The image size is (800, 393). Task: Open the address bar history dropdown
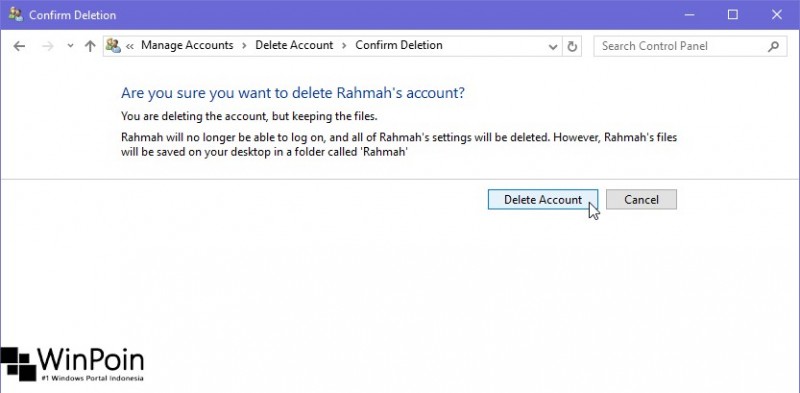pyautogui.click(x=553, y=46)
